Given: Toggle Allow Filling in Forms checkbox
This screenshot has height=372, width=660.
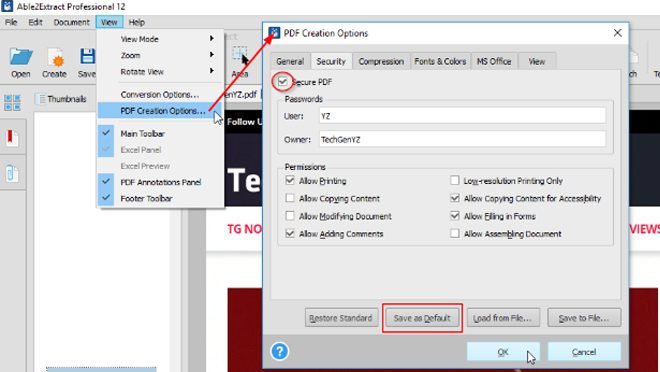Looking at the screenshot, I should [455, 216].
